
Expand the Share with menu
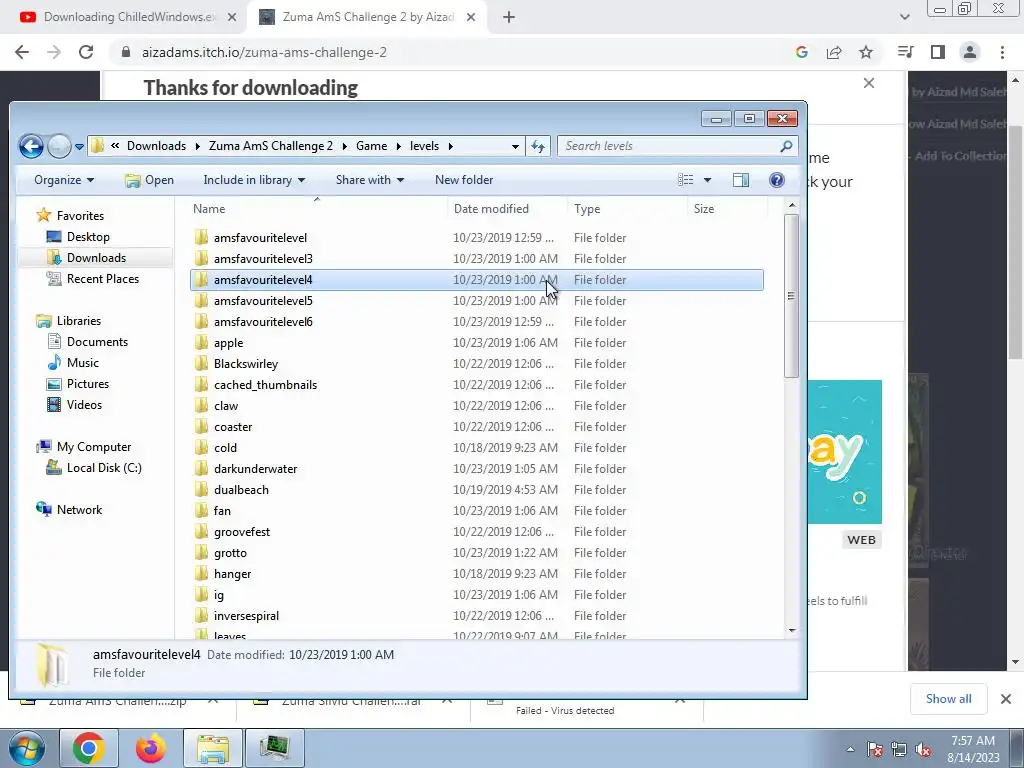pos(370,180)
